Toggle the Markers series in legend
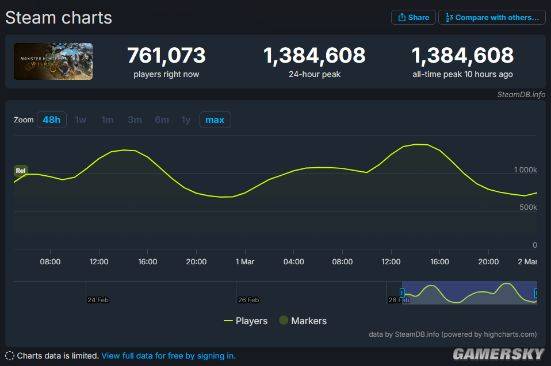 click(303, 321)
